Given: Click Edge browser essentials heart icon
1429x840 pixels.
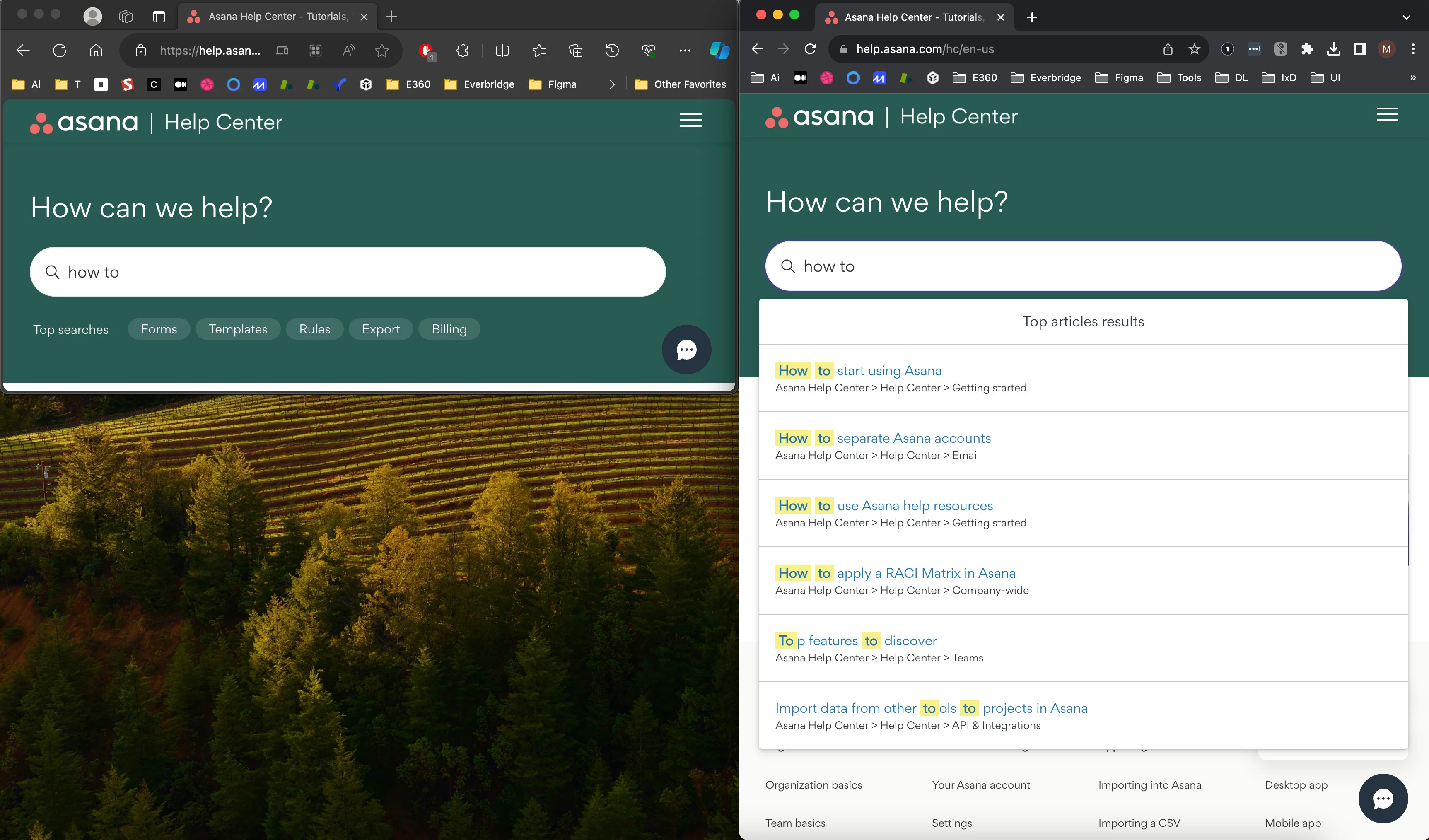Looking at the screenshot, I should click(x=648, y=51).
